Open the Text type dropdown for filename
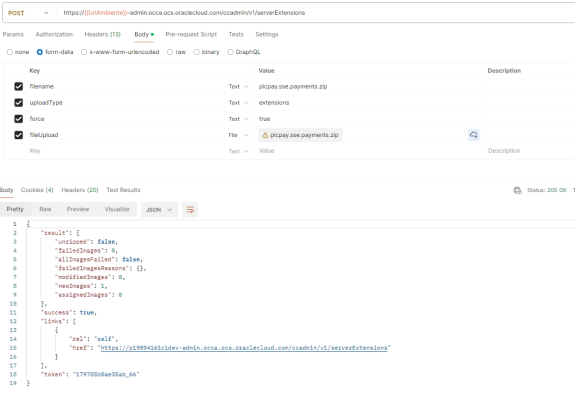587x395 pixels. coord(238,86)
